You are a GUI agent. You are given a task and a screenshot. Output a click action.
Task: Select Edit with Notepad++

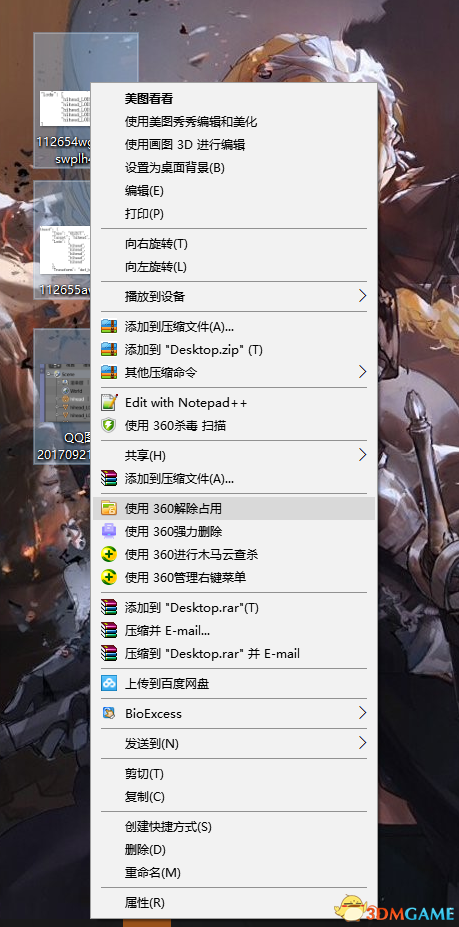coord(234,403)
